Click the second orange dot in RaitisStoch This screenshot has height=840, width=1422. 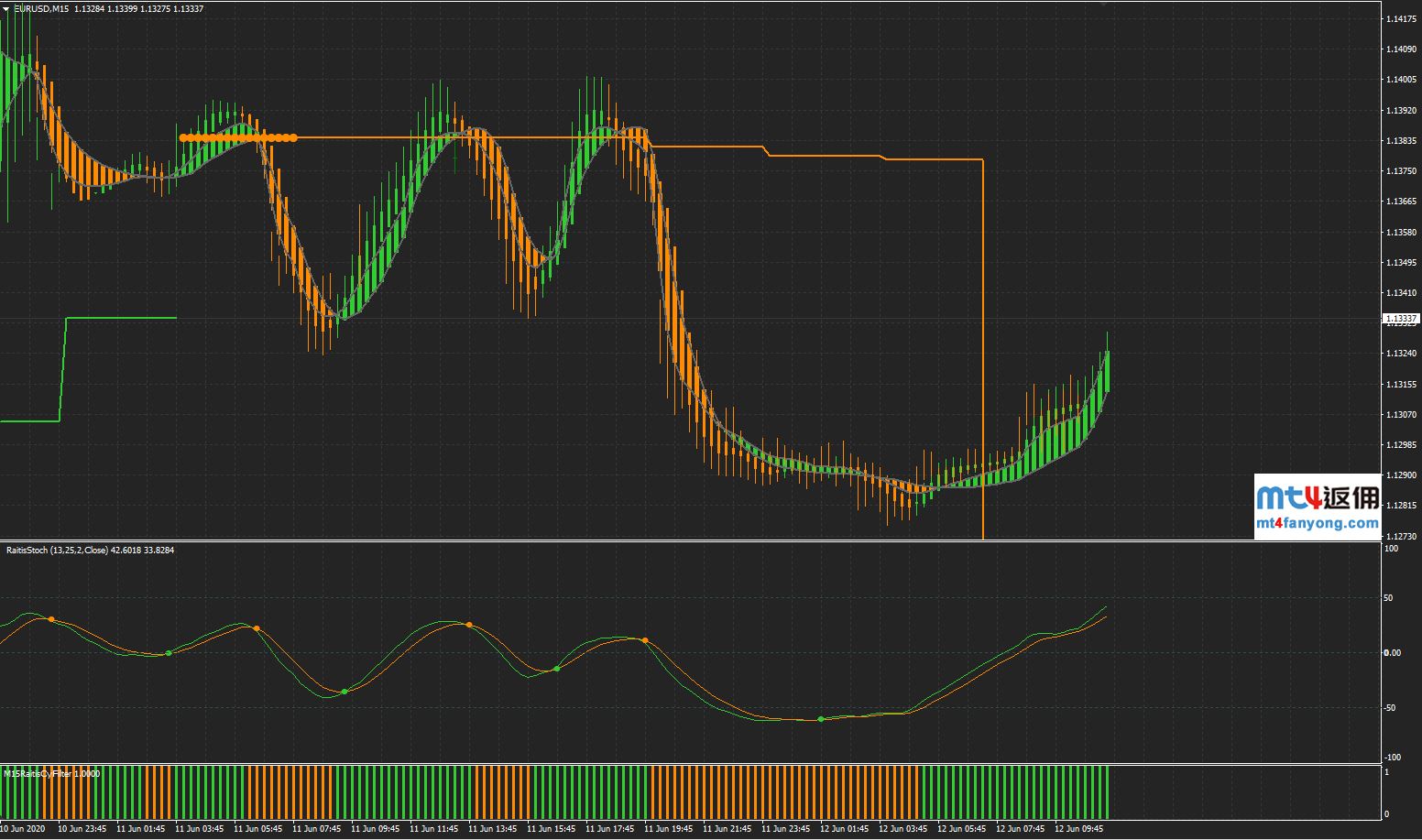coord(257,628)
